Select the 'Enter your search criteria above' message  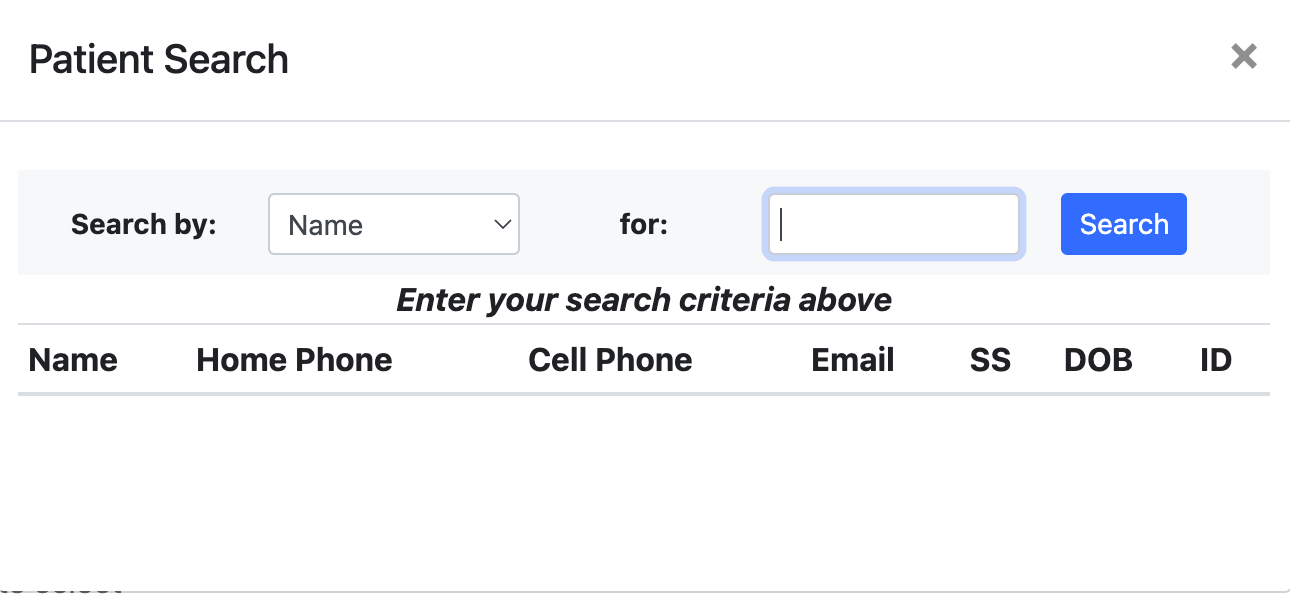click(644, 299)
